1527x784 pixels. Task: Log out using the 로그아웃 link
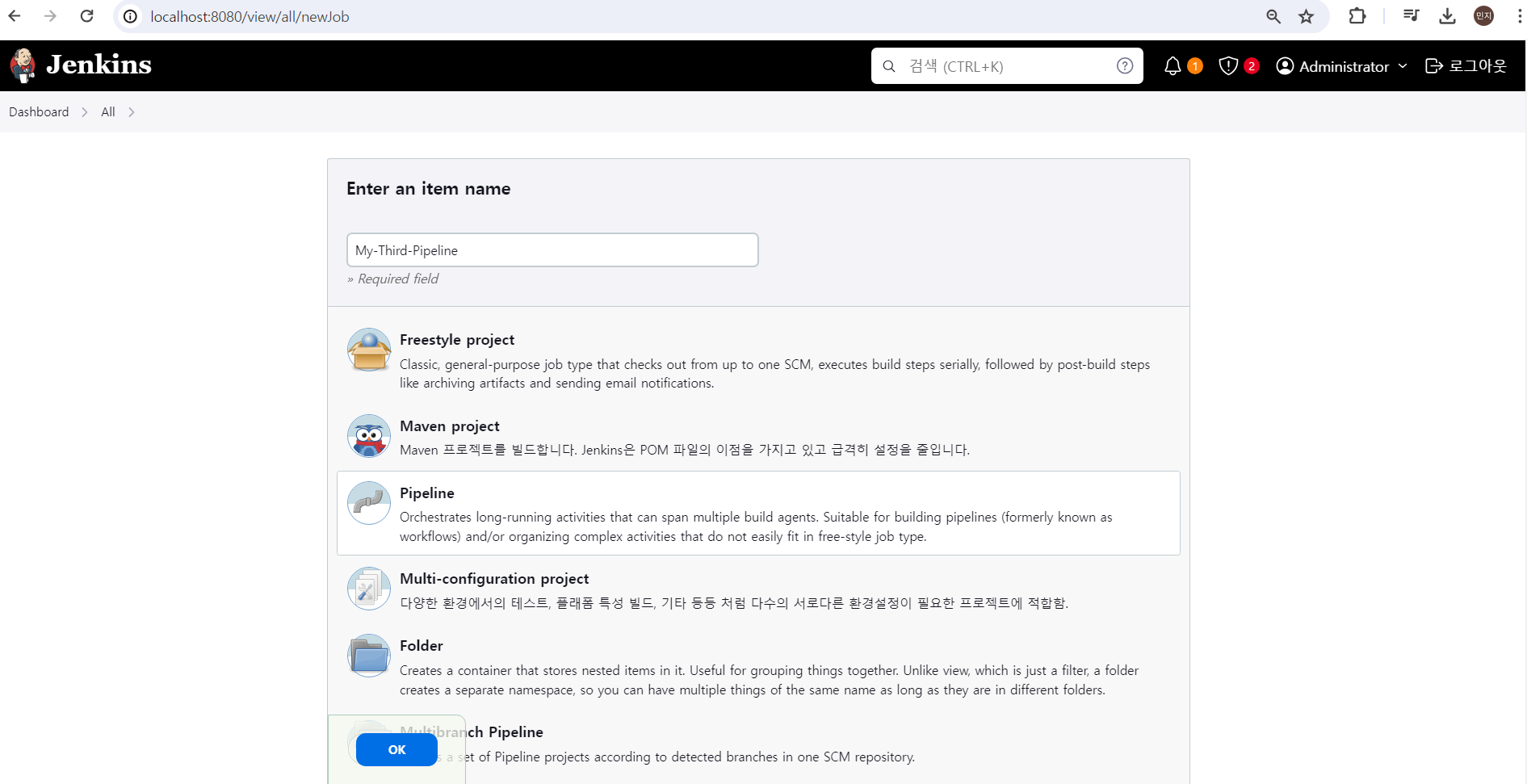pos(1466,66)
